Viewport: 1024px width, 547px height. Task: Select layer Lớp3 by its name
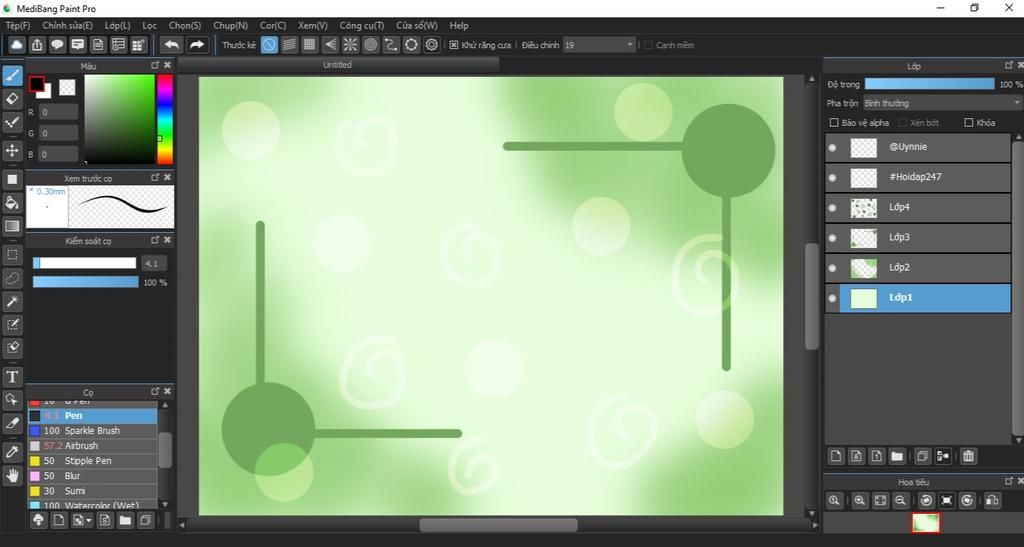[899, 238]
